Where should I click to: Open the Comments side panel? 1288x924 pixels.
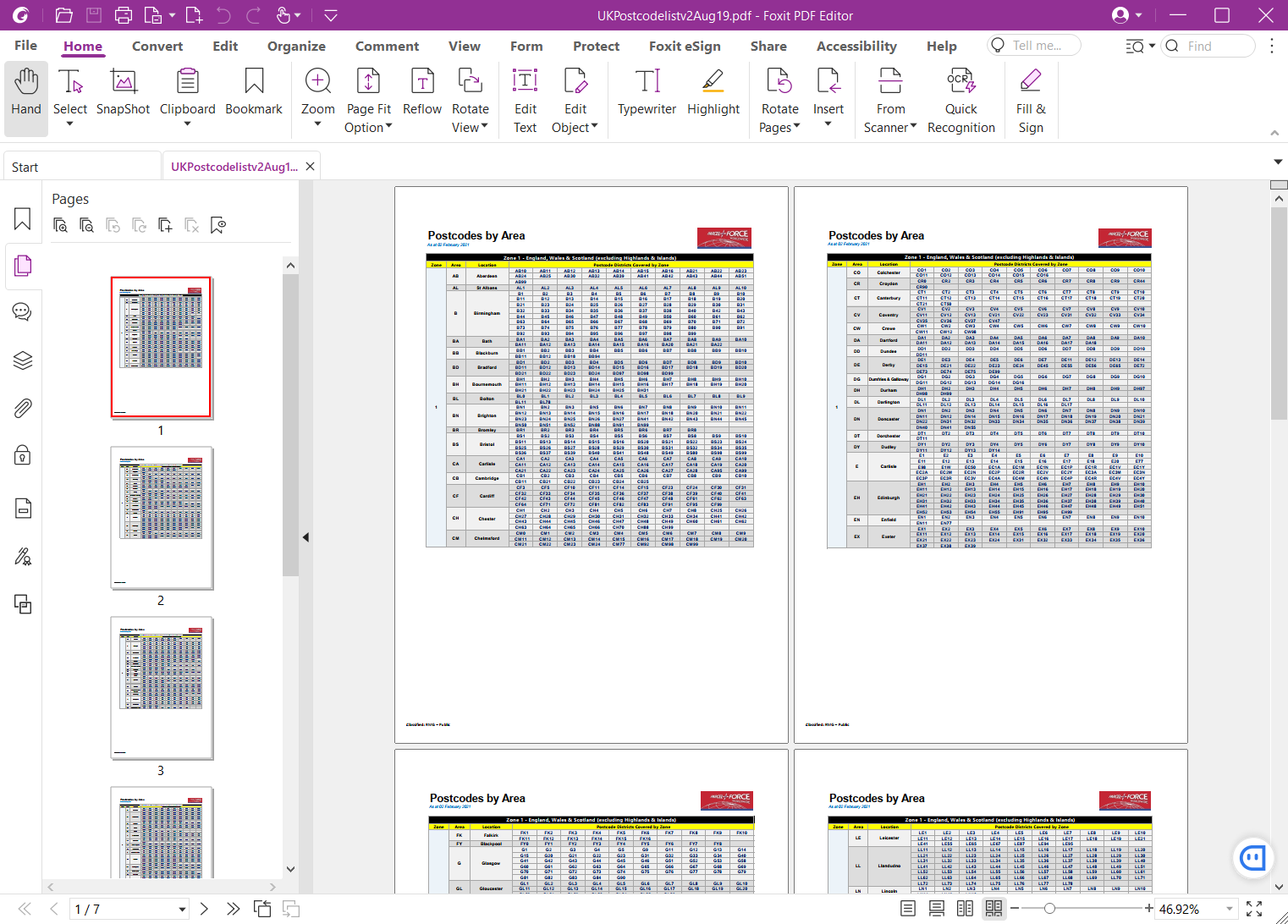point(23,311)
